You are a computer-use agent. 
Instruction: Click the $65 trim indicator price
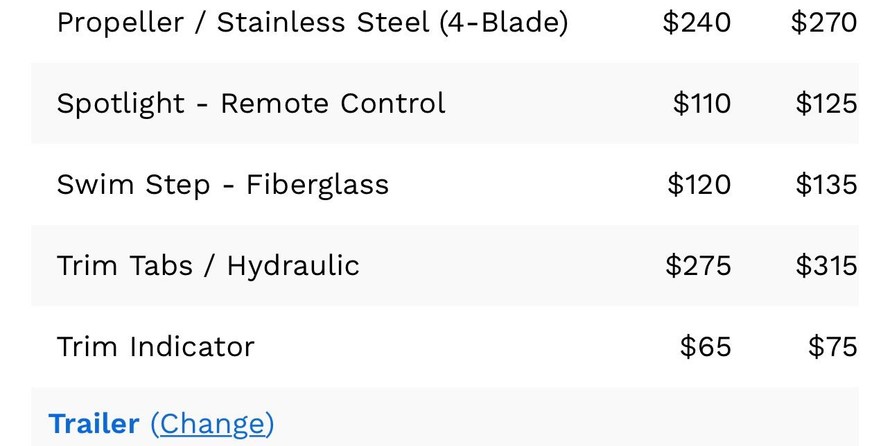point(705,346)
